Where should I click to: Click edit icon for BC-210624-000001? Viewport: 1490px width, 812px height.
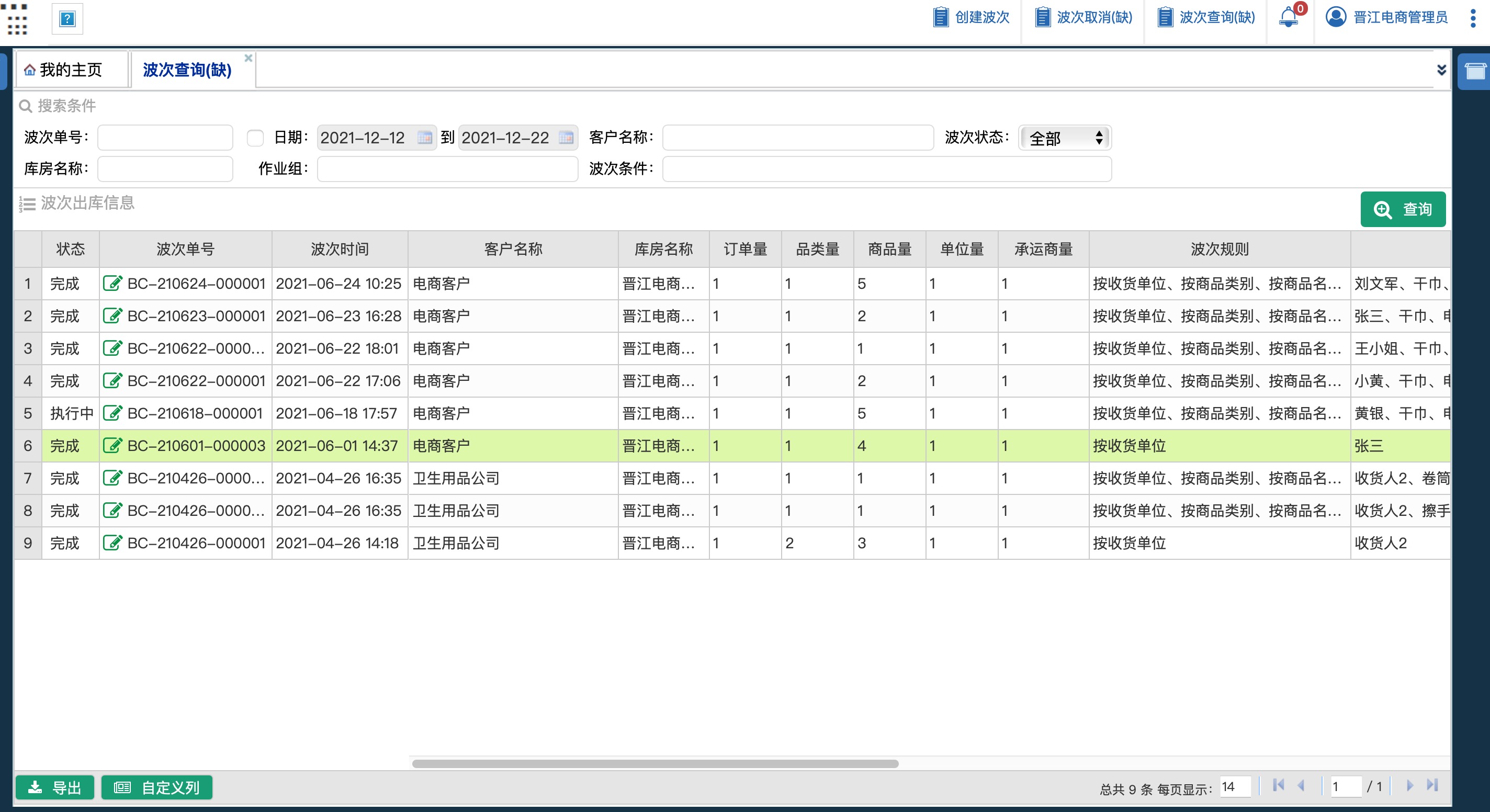(x=112, y=284)
